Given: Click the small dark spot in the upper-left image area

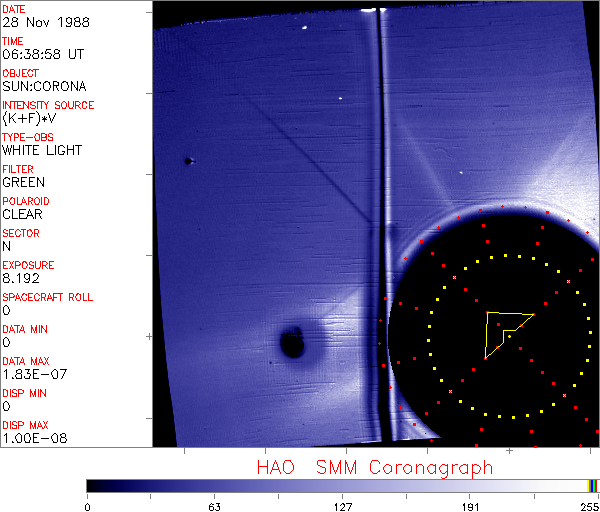Looking at the screenshot, I should 188,160.
